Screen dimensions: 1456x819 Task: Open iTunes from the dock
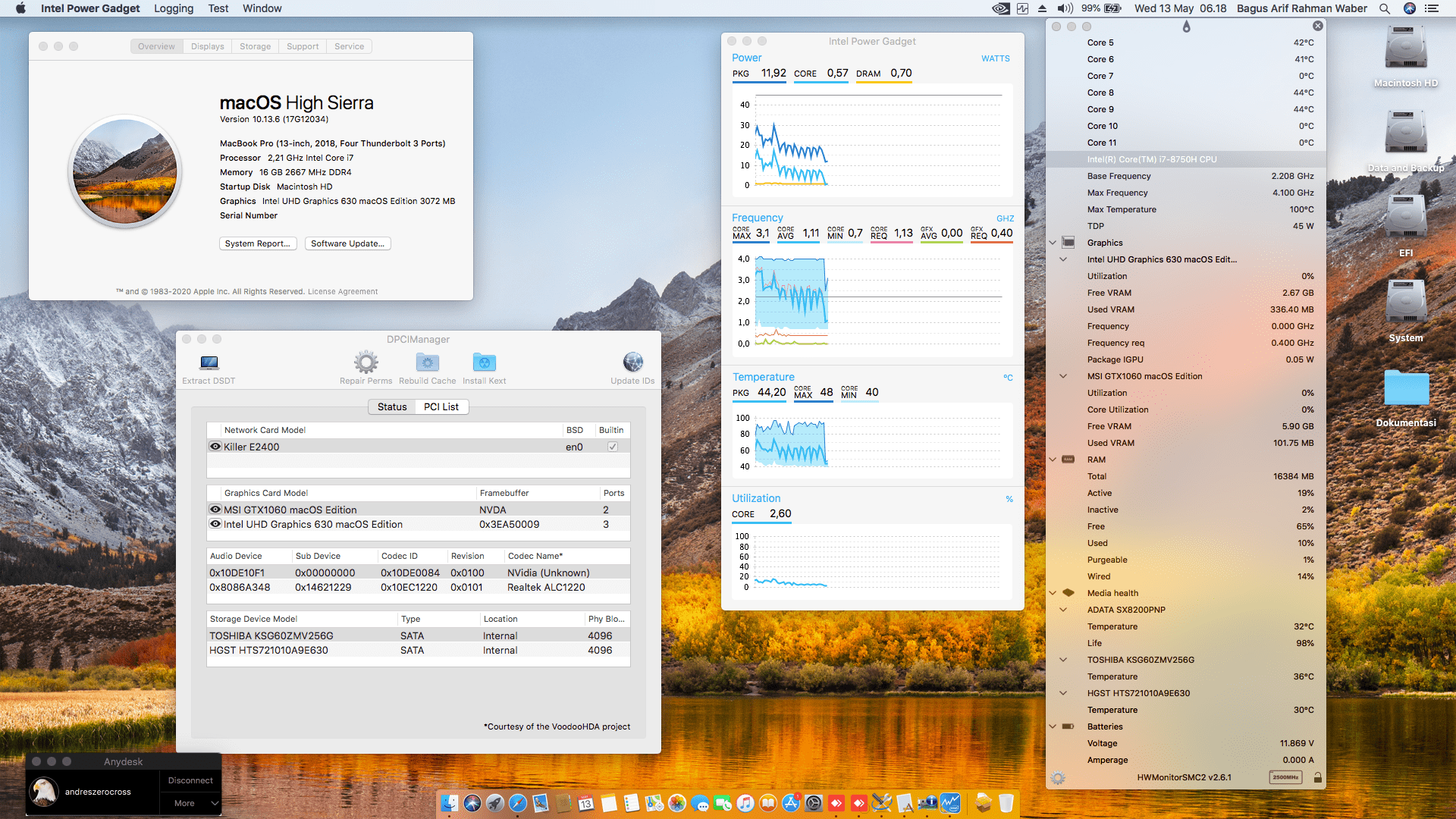coord(745,803)
